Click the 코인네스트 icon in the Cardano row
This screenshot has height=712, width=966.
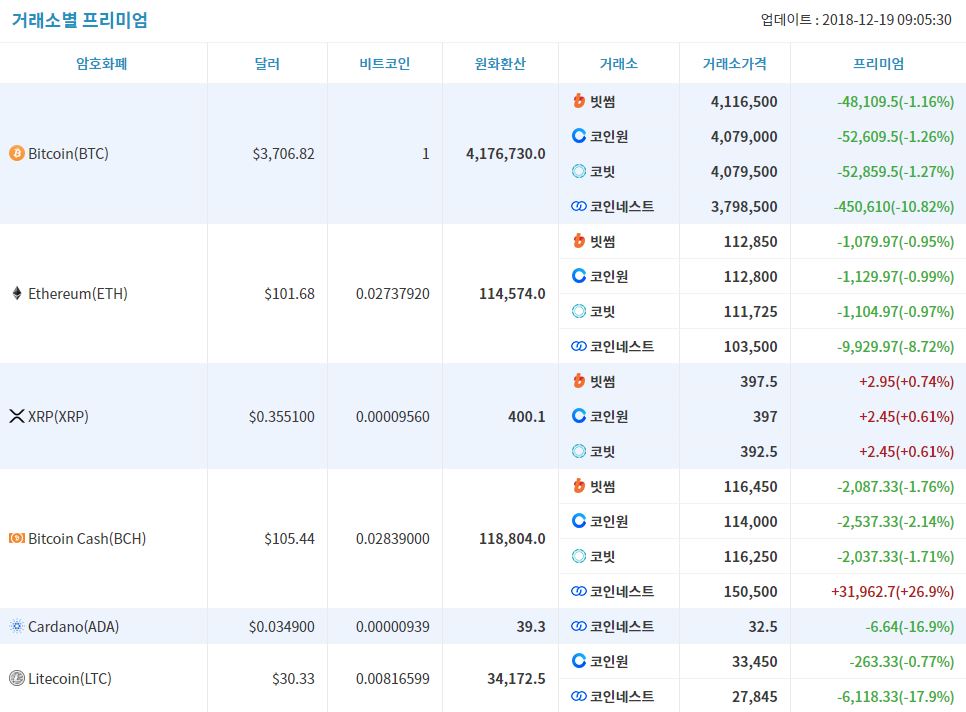tap(578, 626)
